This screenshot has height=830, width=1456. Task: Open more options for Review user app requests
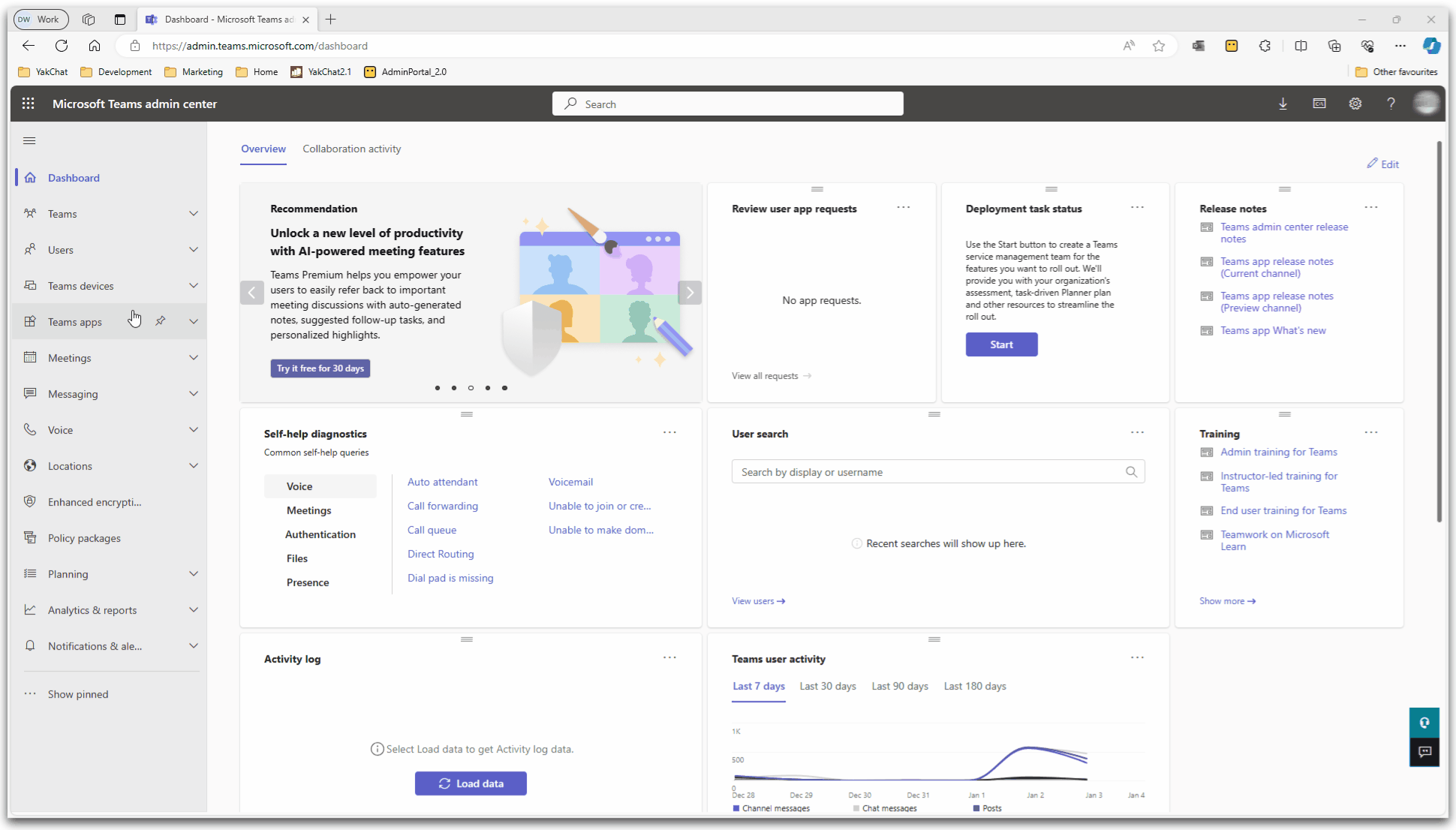click(x=903, y=207)
